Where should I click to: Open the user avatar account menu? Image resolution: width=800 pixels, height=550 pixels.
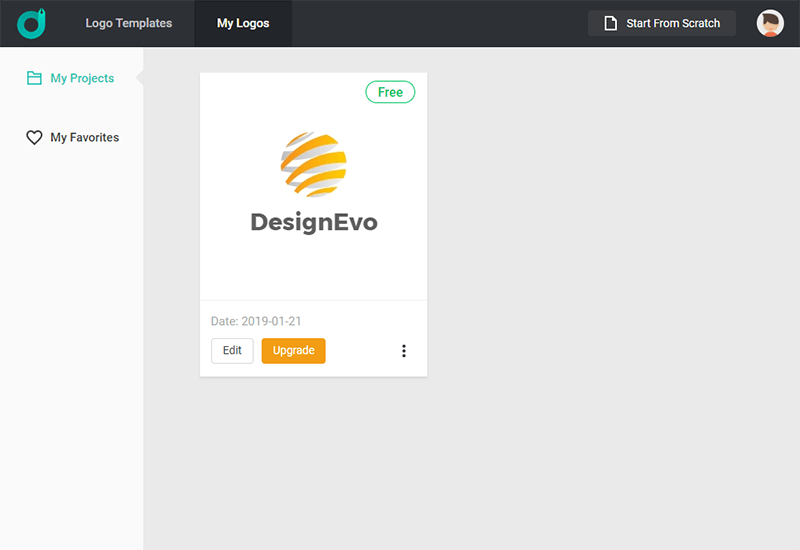click(770, 23)
